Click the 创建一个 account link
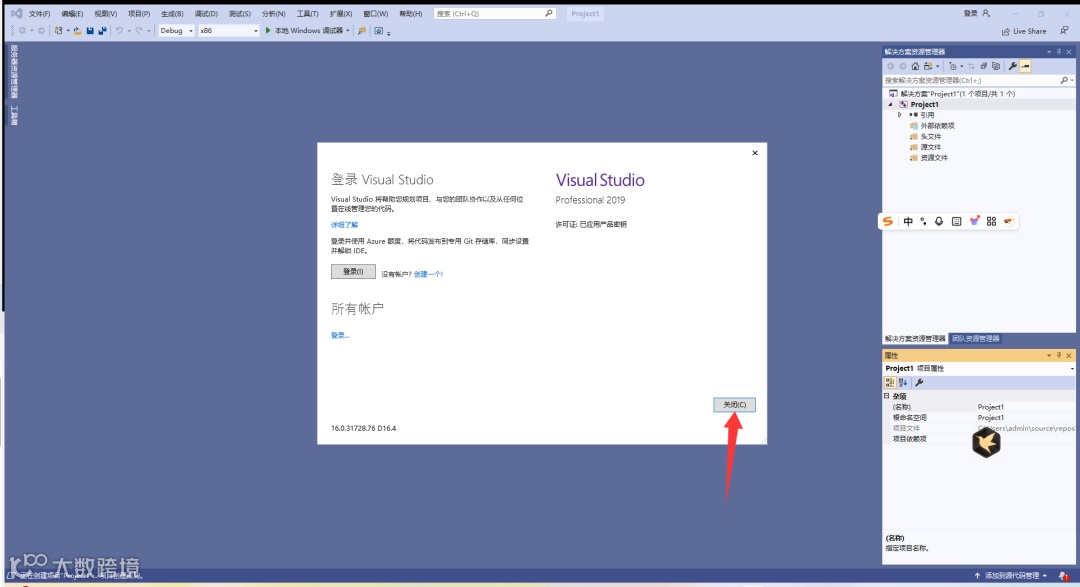 click(428, 274)
